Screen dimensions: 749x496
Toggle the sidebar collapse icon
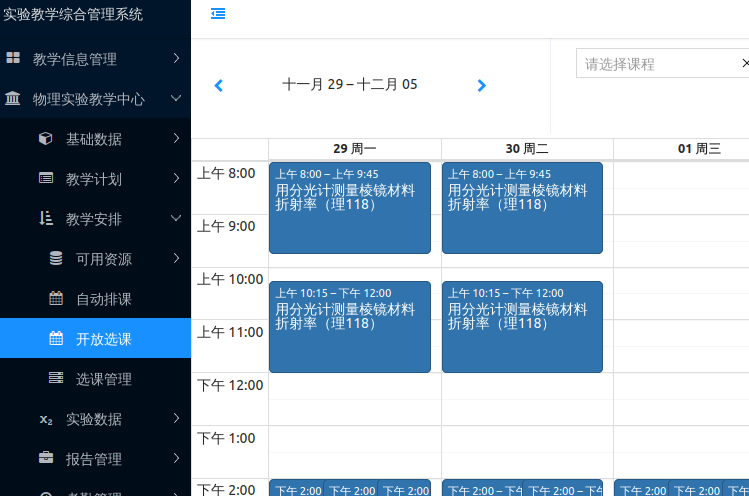pos(218,13)
